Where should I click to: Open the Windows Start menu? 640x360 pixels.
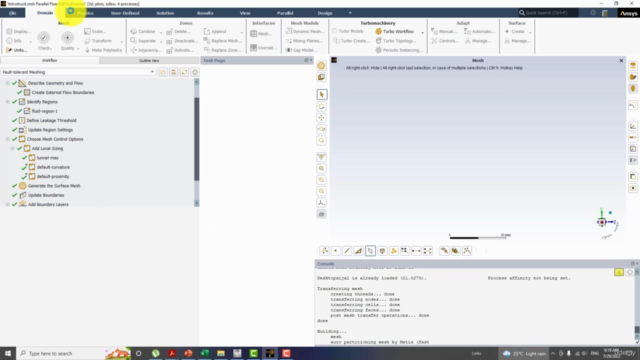(8, 353)
